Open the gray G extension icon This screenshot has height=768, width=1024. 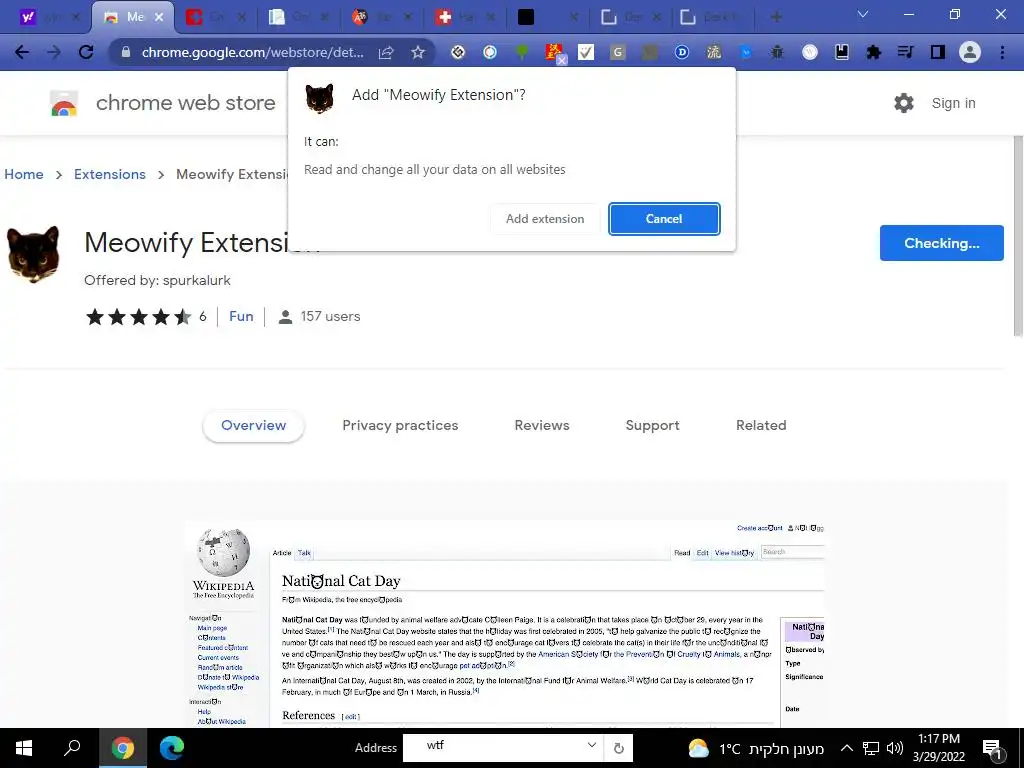pyautogui.click(x=618, y=52)
